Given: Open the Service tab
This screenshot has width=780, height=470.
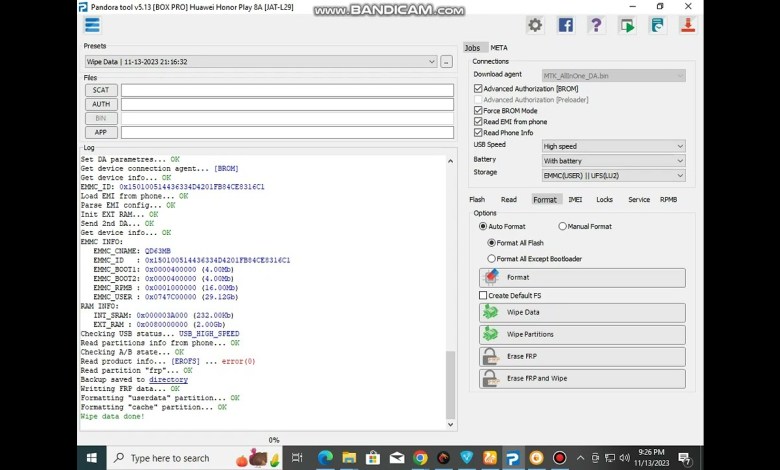Looking at the screenshot, I should point(639,199).
